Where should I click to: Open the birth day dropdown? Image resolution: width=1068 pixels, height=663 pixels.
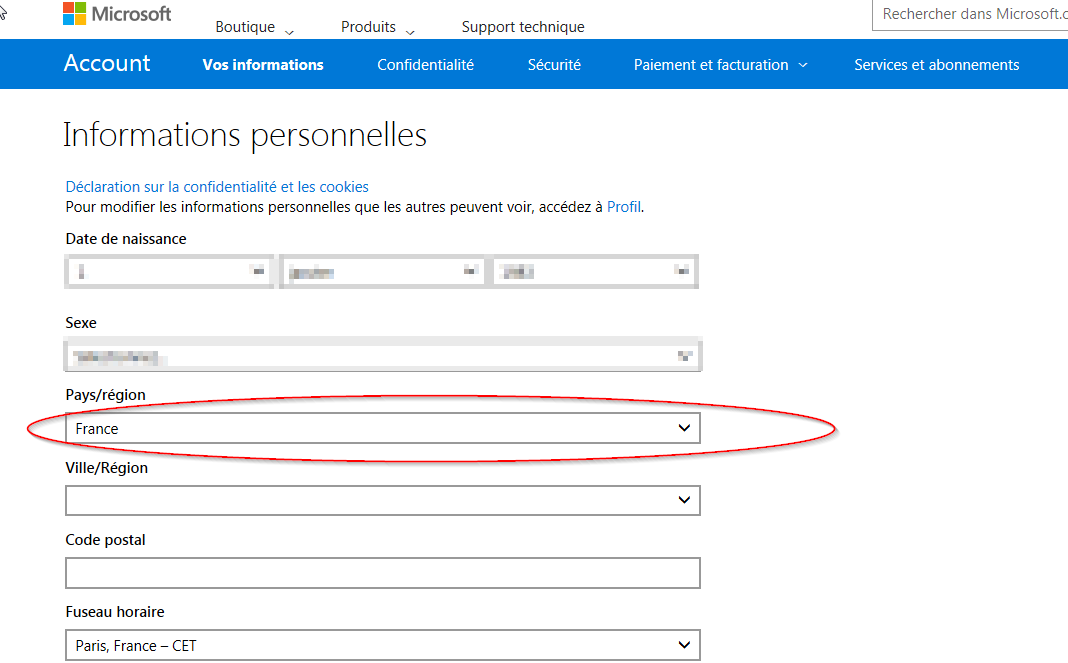click(169, 271)
